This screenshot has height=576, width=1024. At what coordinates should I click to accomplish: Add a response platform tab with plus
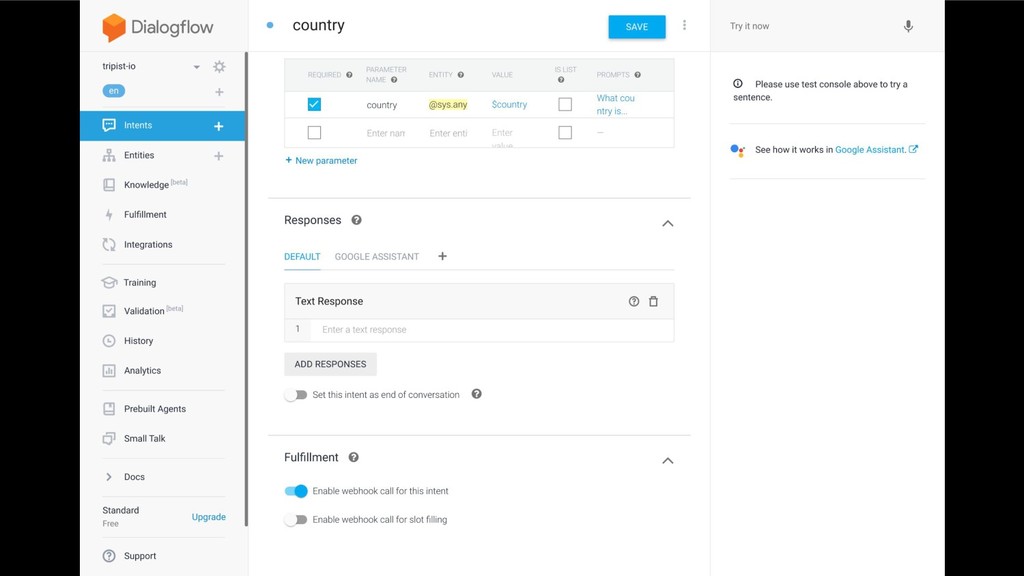442,256
